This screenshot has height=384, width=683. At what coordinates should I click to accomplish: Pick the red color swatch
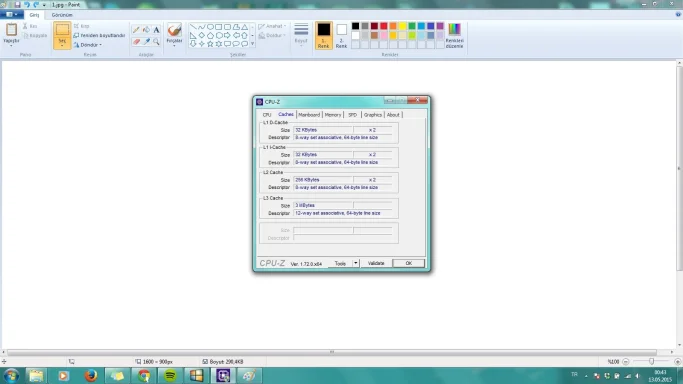click(x=384, y=26)
